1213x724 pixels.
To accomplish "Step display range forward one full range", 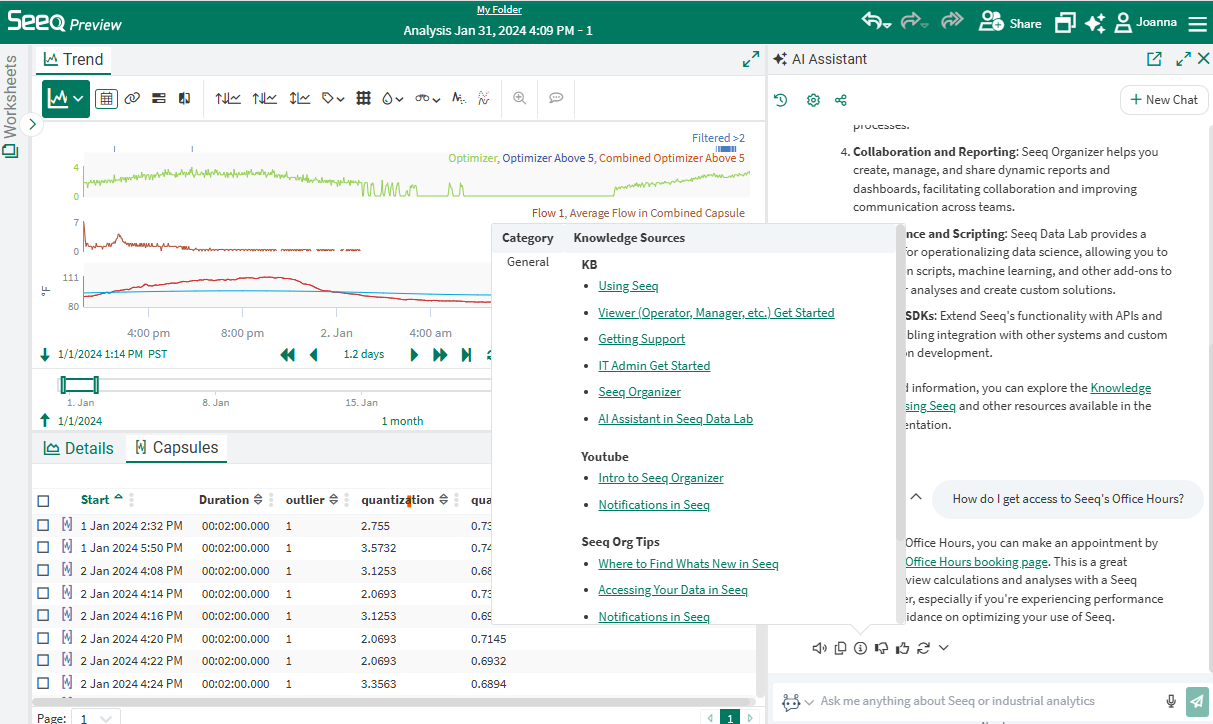I will click(440, 354).
